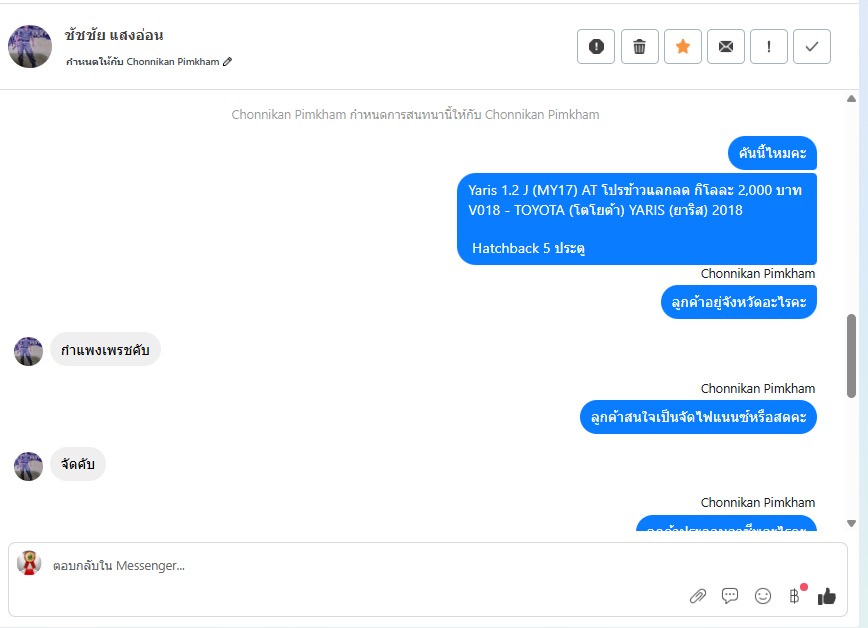This screenshot has height=628, width=868.
Task: Select the Yaris 1.2 J message bubble
Action: [x=637, y=219]
